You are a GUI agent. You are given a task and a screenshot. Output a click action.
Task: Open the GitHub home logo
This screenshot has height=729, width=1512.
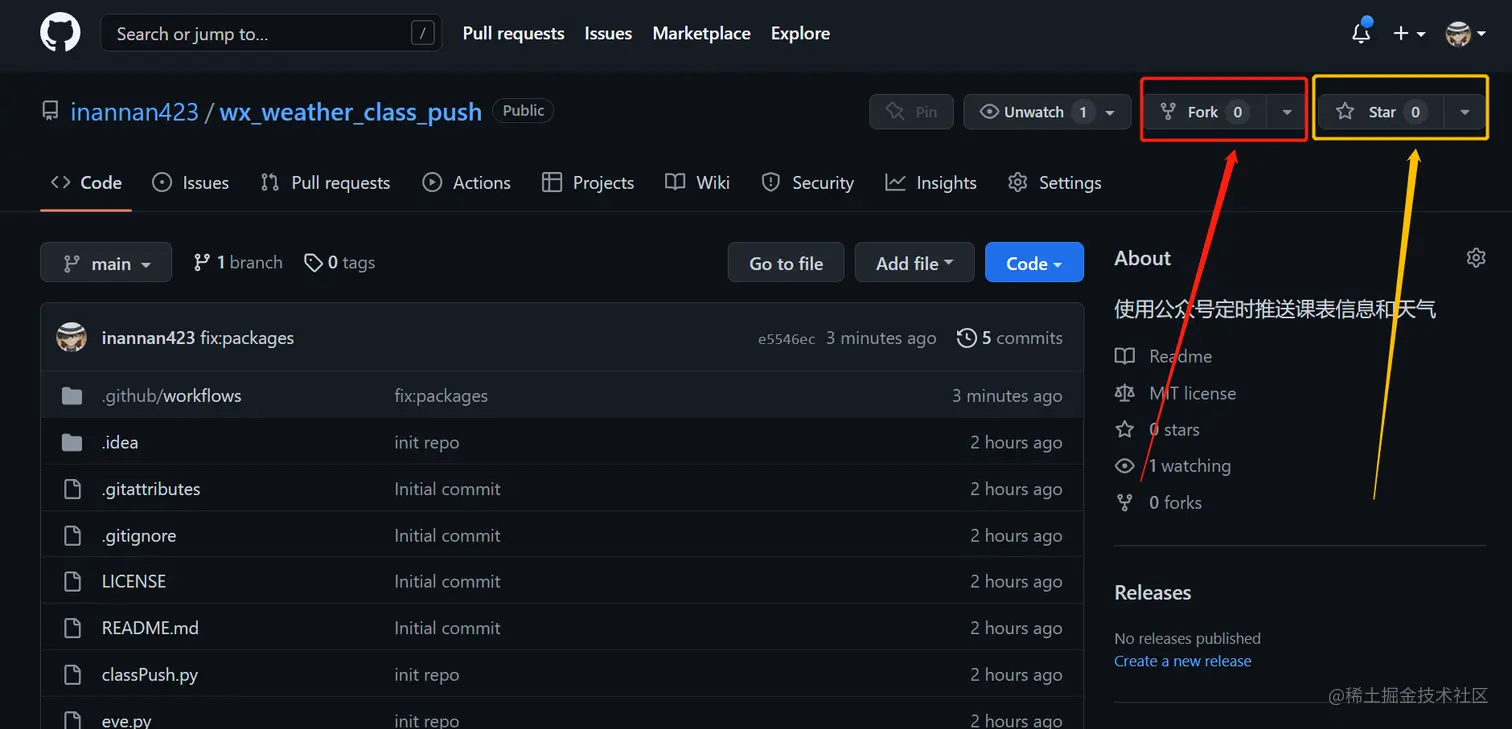60,33
